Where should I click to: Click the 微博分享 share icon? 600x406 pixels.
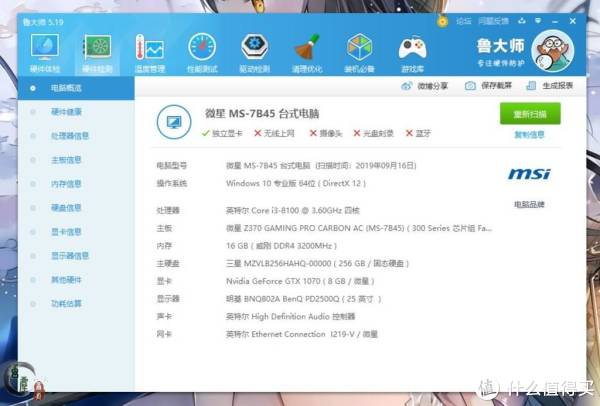click(x=406, y=86)
